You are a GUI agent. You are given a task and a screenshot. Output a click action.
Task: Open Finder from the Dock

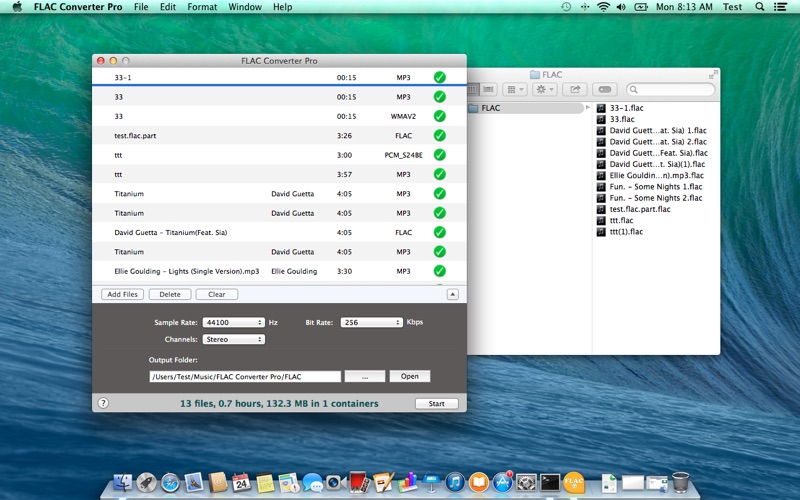coord(122,482)
